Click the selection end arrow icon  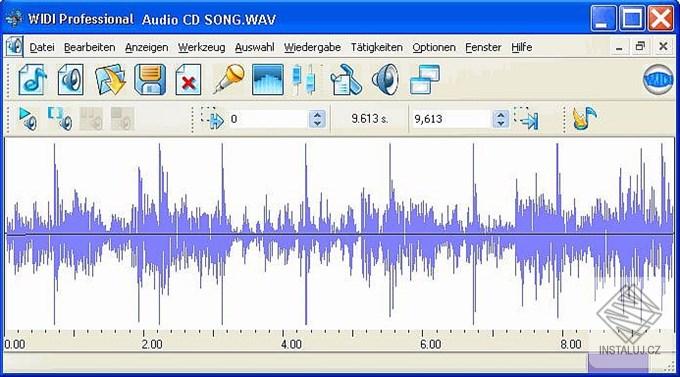point(526,118)
